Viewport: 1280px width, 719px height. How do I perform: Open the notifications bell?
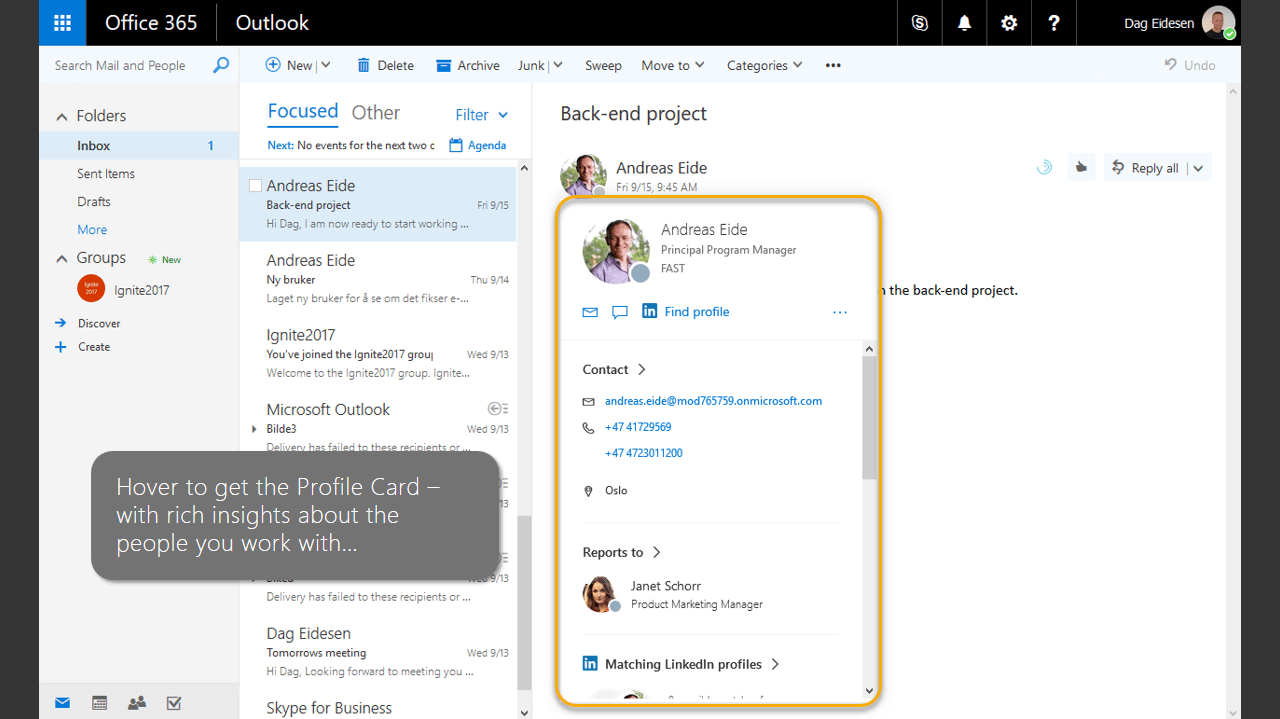coord(963,22)
